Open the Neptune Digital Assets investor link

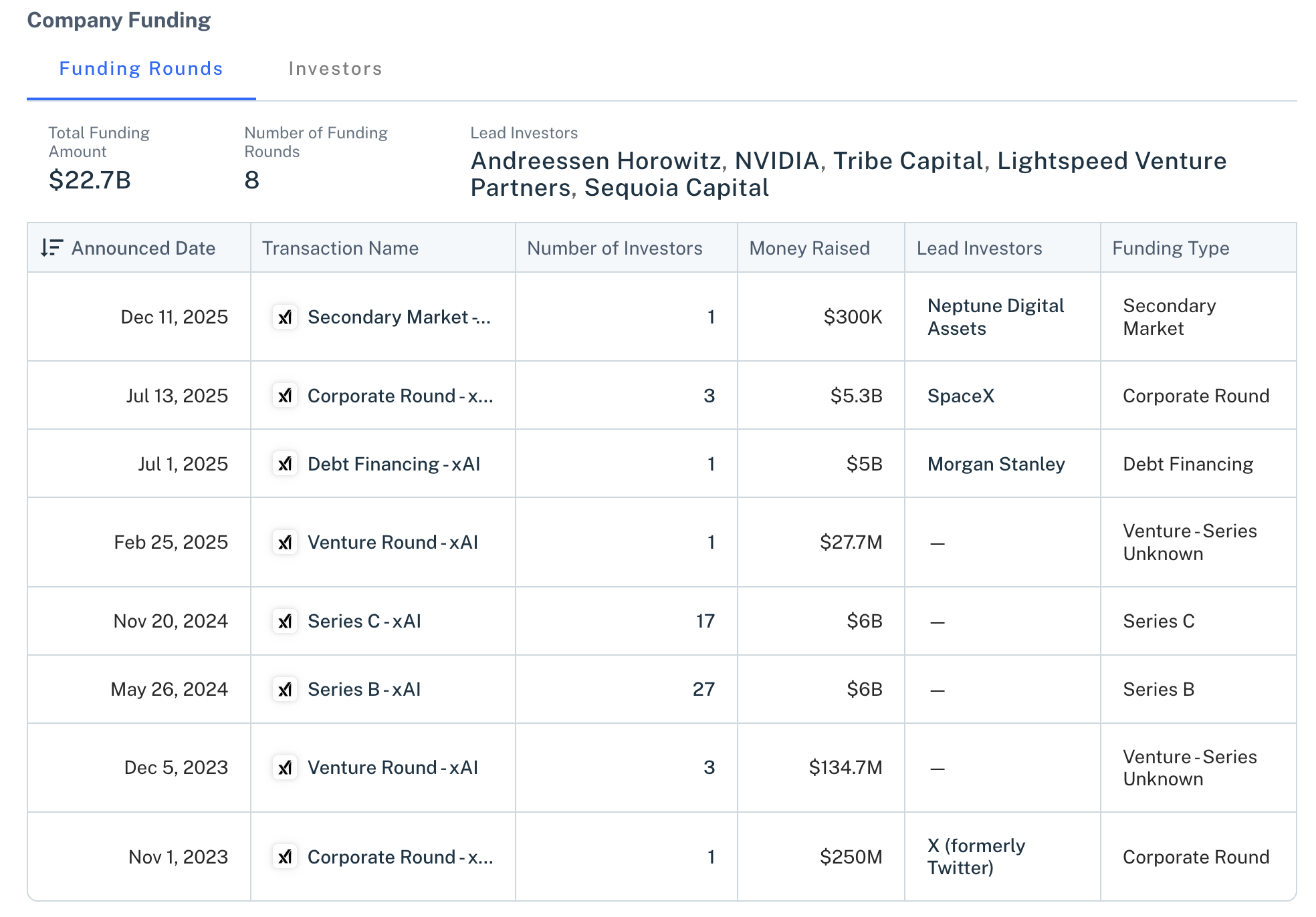click(995, 317)
